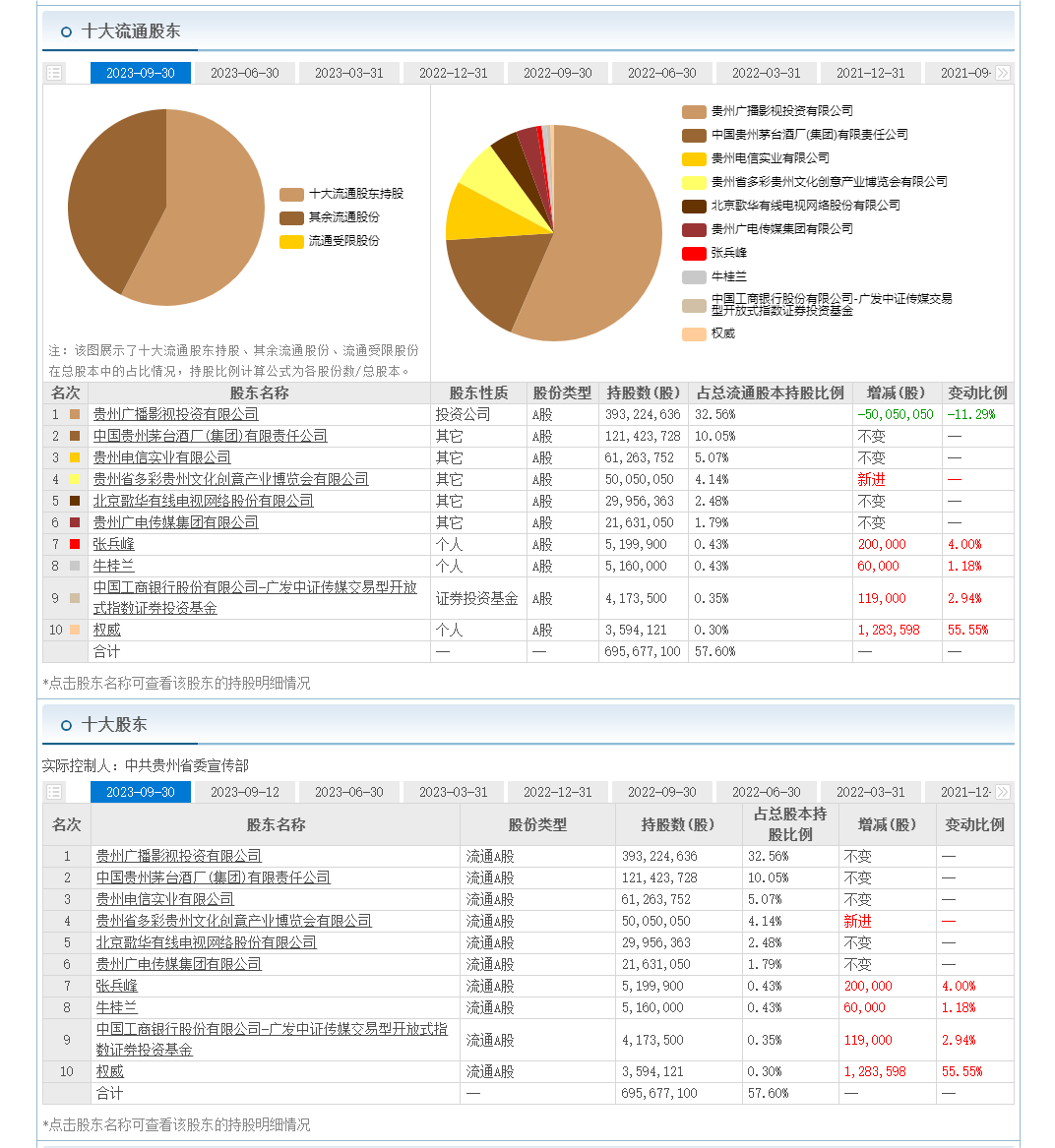Screen dimensions: 1055x1148
Task: Open 2023-03-31 tab in float shareholders
Action: pos(348,73)
